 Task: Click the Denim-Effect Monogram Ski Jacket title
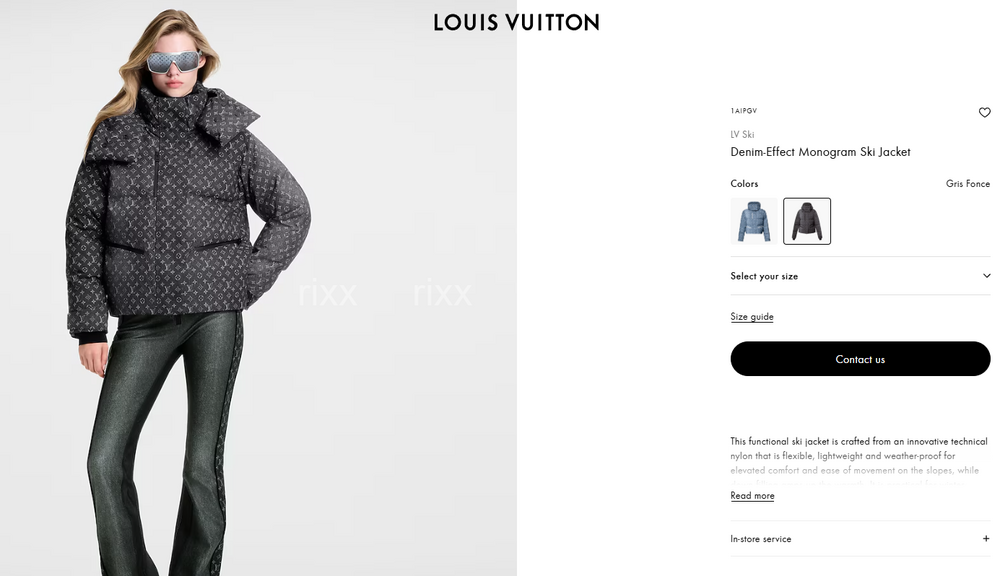[x=820, y=152]
